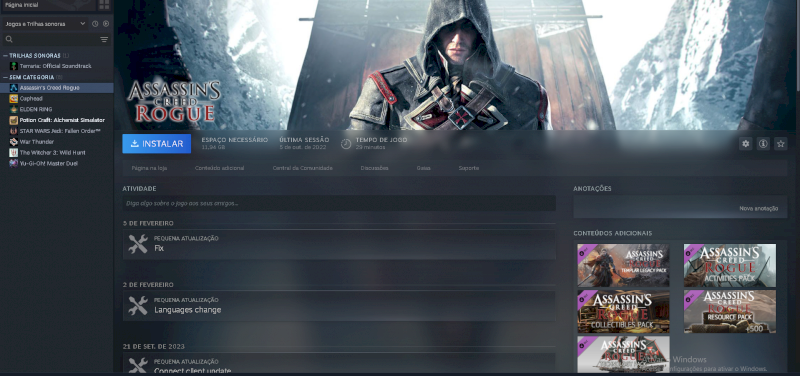Click the Yu-Gi-Oh! Master Duel icon
This screenshot has width=800, height=376.
click(x=14, y=163)
